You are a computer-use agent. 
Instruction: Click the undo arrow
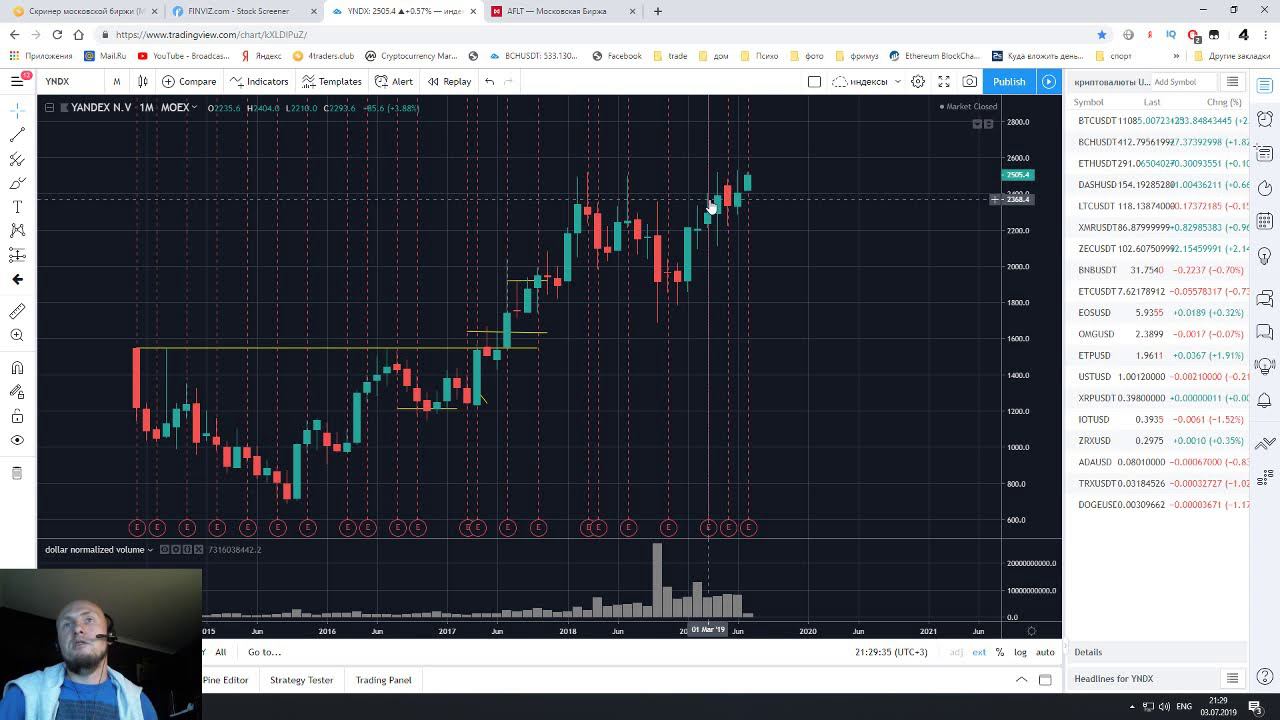(489, 81)
